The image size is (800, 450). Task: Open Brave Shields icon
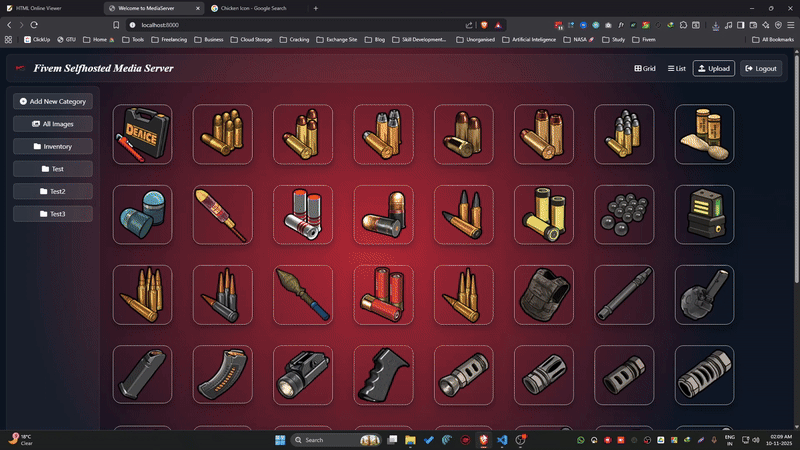(484, 25)
